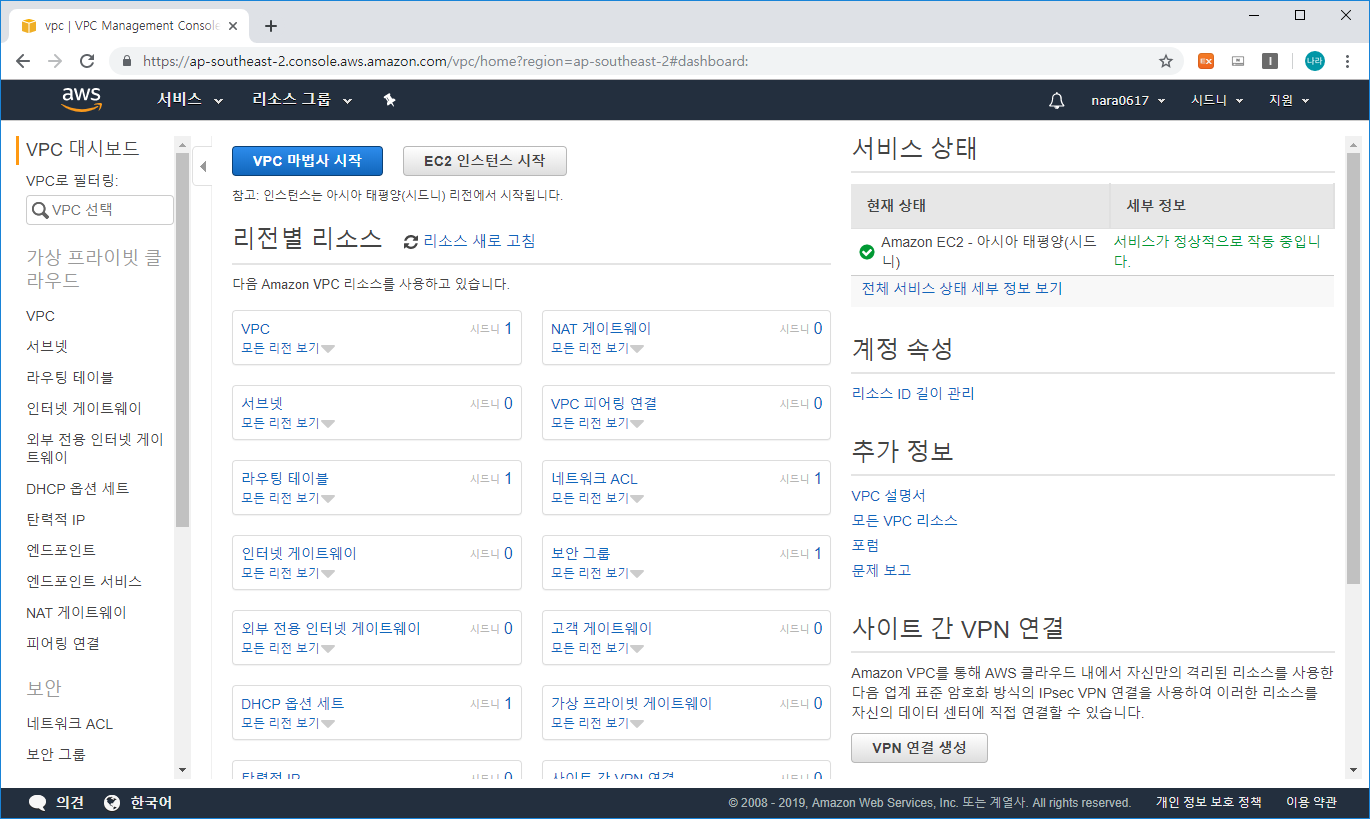
Task: Click the refresh resources icon
Action: click(x=411, y=241)
